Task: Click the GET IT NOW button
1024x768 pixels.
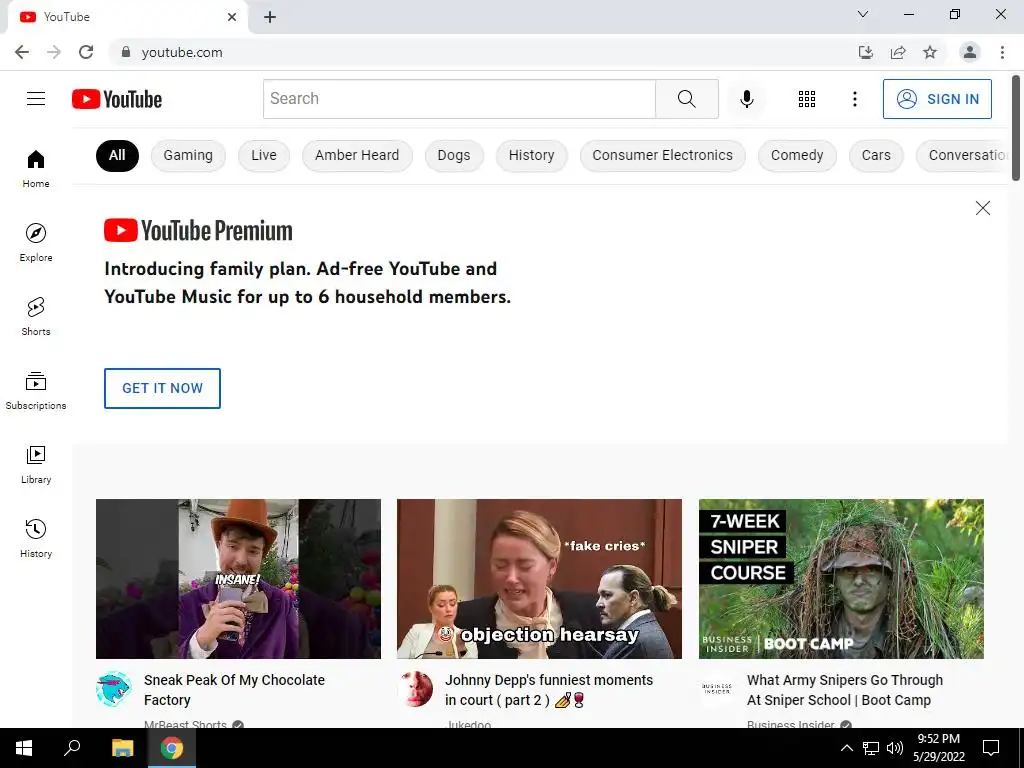Action: click(x=163, y=388)
